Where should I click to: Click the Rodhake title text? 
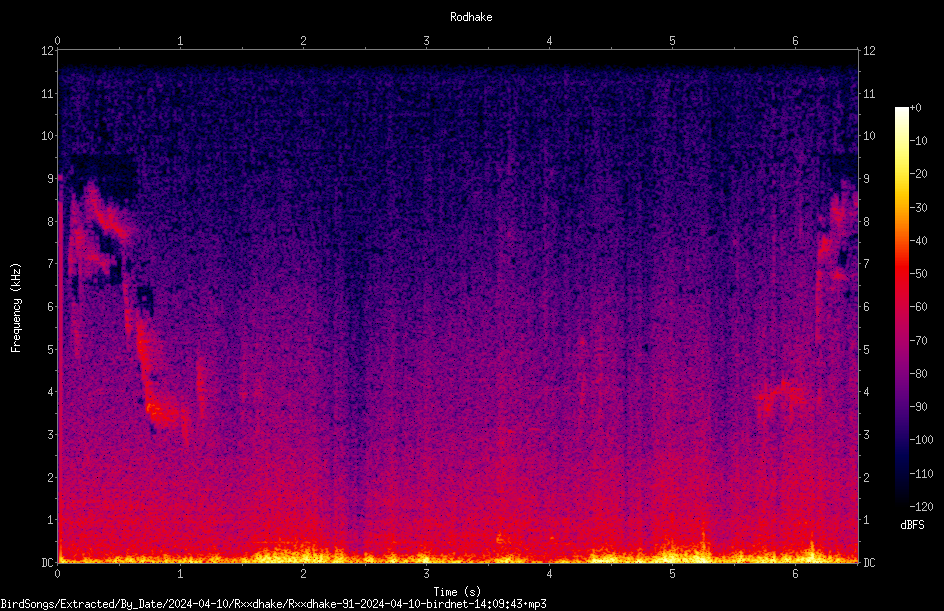tap(471, 17)
